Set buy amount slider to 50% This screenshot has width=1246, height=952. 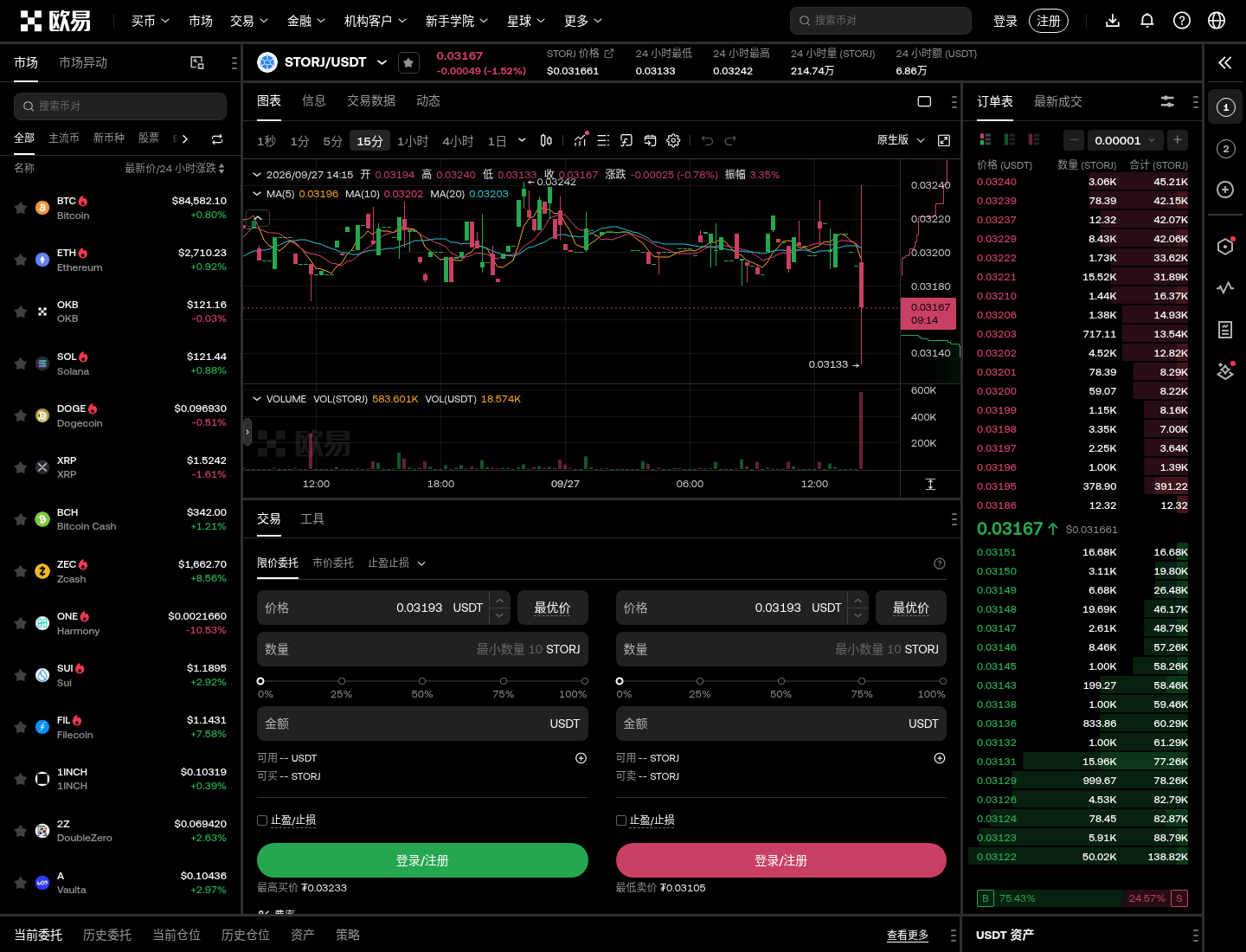pyautogui.click(x=422, y=681)
